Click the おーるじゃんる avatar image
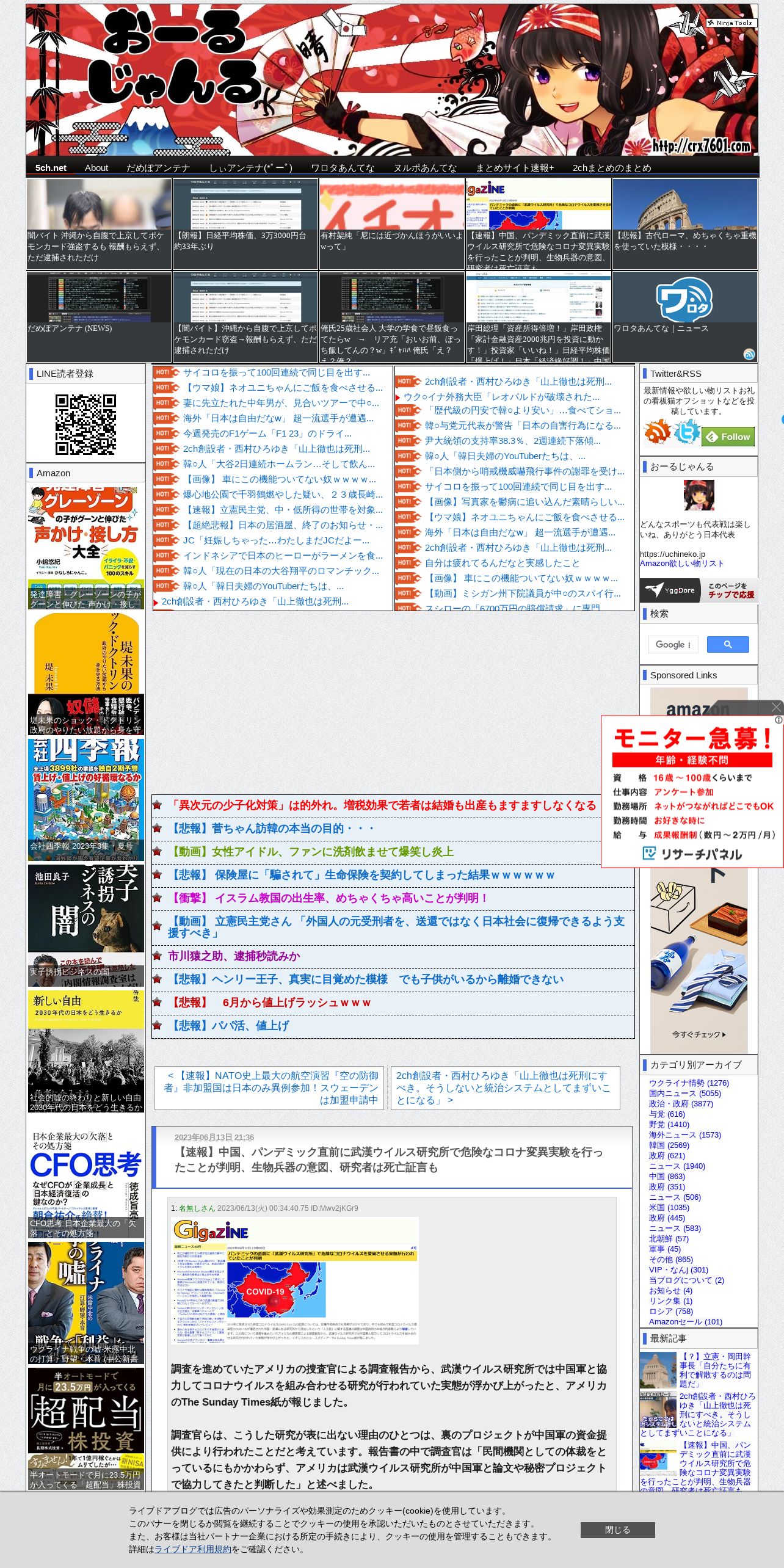784x1568 pixels. click(699, 495)
